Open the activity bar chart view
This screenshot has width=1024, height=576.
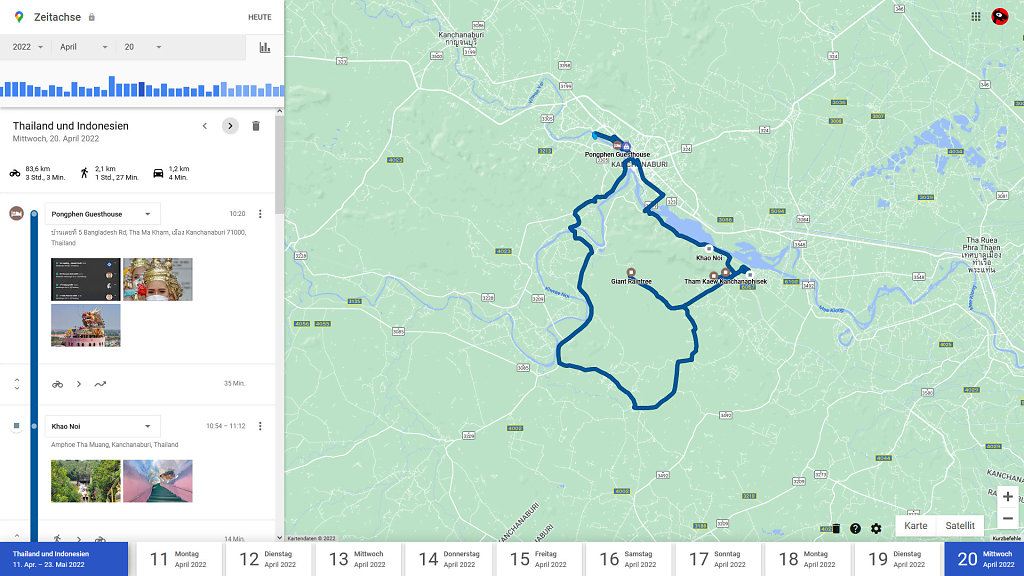(265, 47)
